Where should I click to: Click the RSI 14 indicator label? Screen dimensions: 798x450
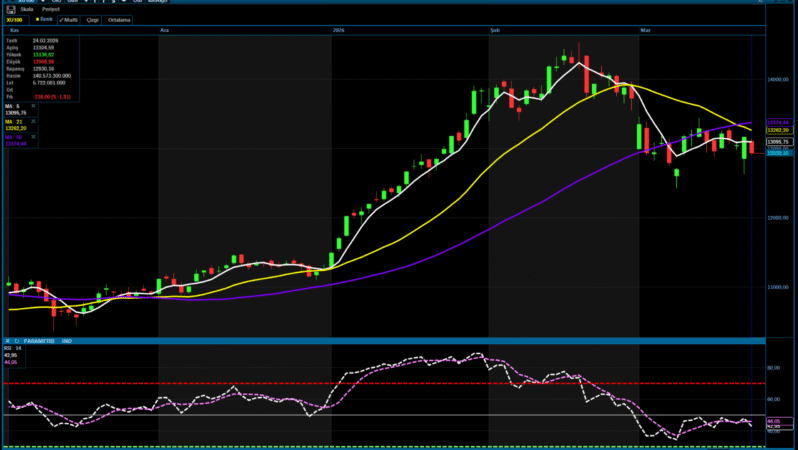pyautogui.click(x=13, y=348)
